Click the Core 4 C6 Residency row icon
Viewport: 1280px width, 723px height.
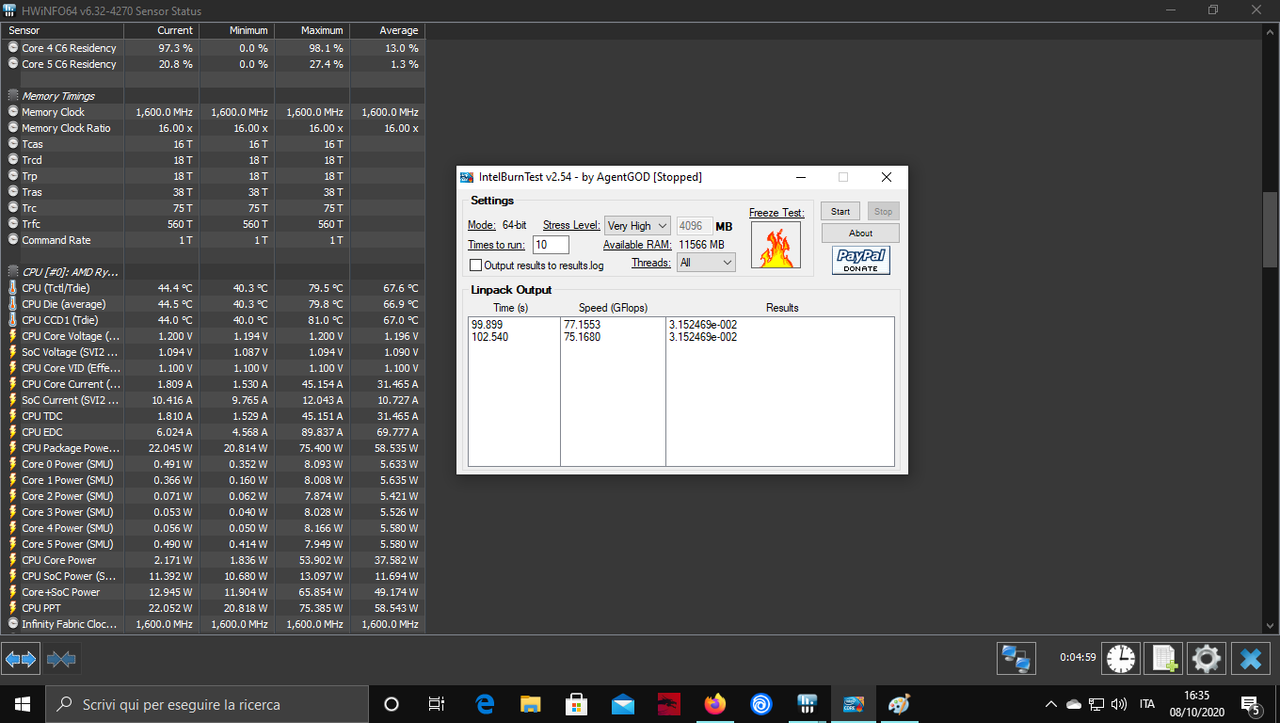coord(13,48)
